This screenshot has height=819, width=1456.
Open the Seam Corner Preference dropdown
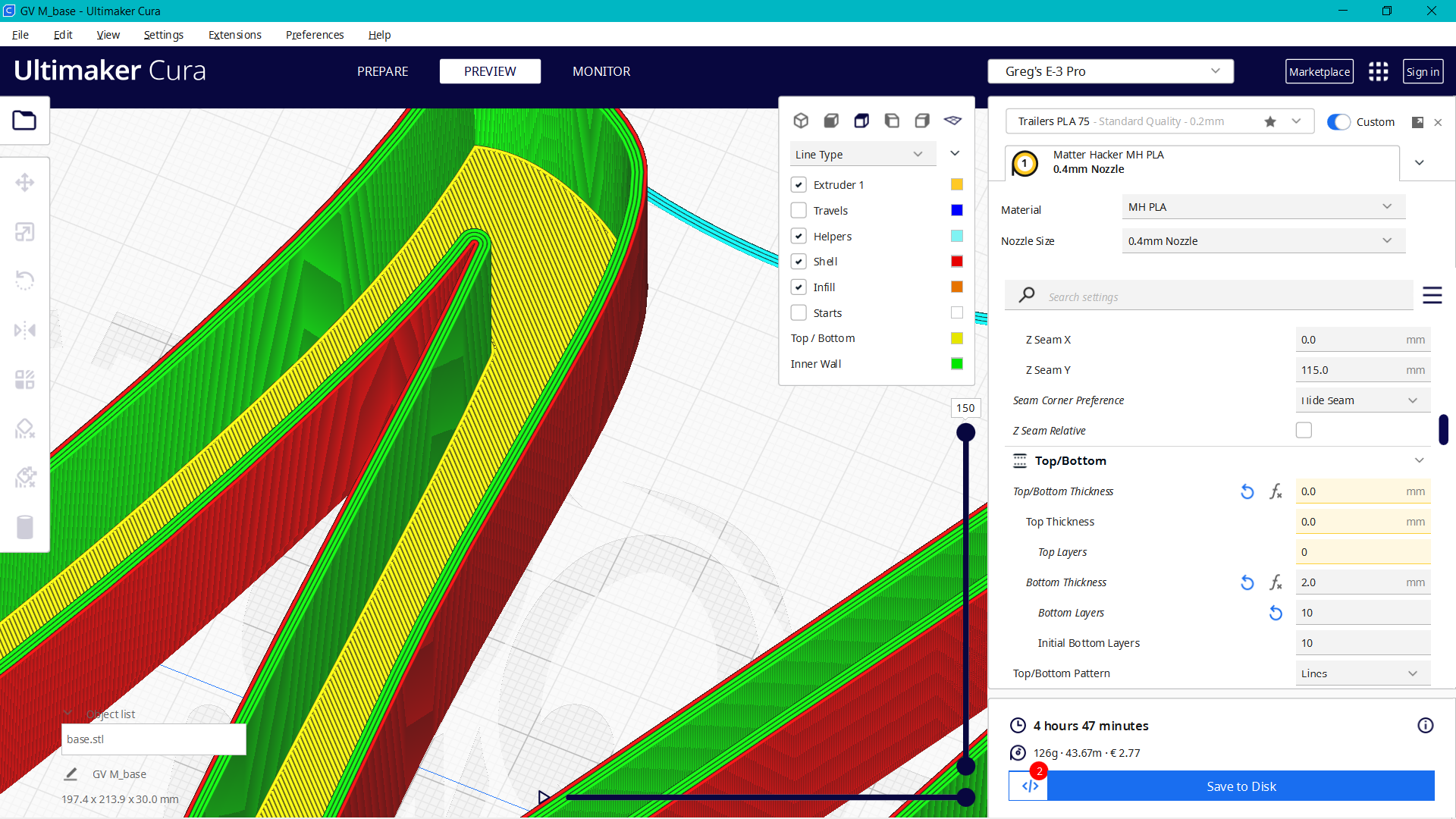point(1362,400)
